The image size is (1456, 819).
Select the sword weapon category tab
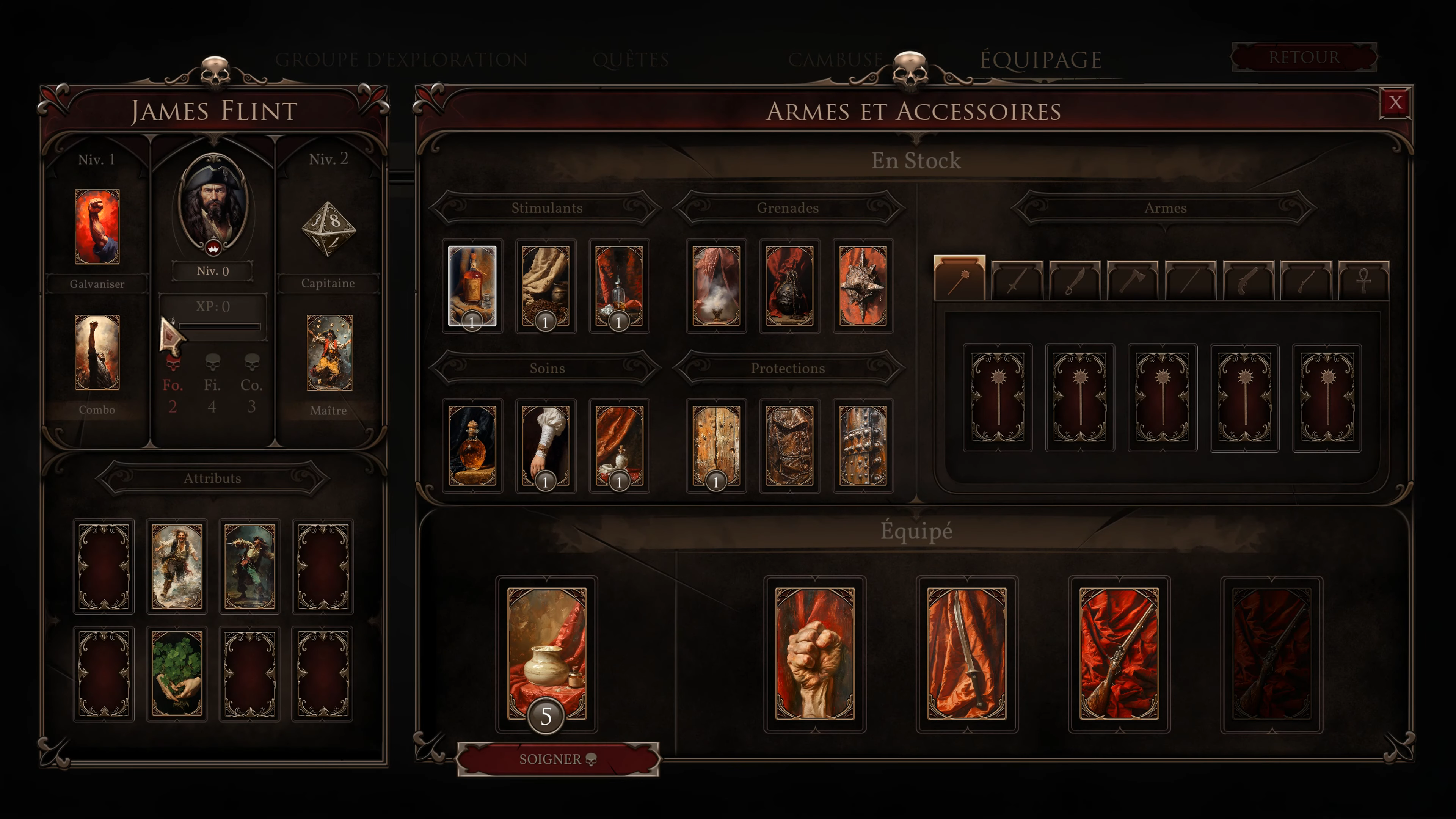(x=1017, y=280)
